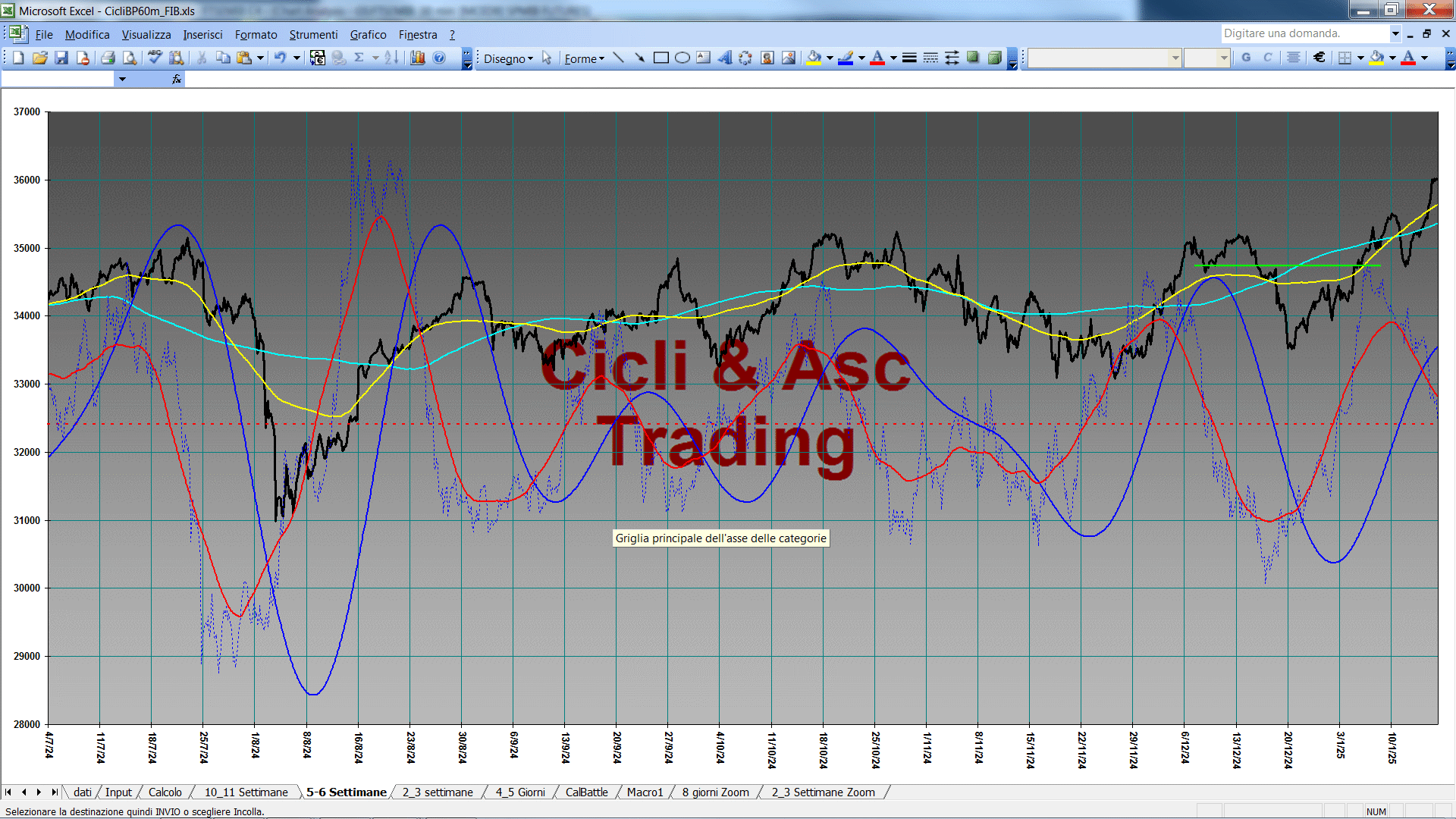Toggle Bold (G) formatting
This screenshot has height=819, width=1456.
point(1246,58)
